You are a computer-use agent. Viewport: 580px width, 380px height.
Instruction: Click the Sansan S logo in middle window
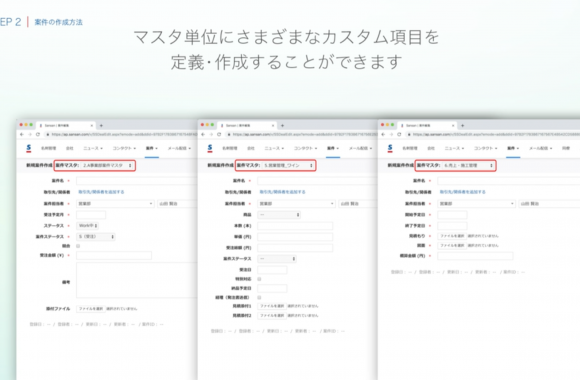pyautogui.click(x=210, y=148)
